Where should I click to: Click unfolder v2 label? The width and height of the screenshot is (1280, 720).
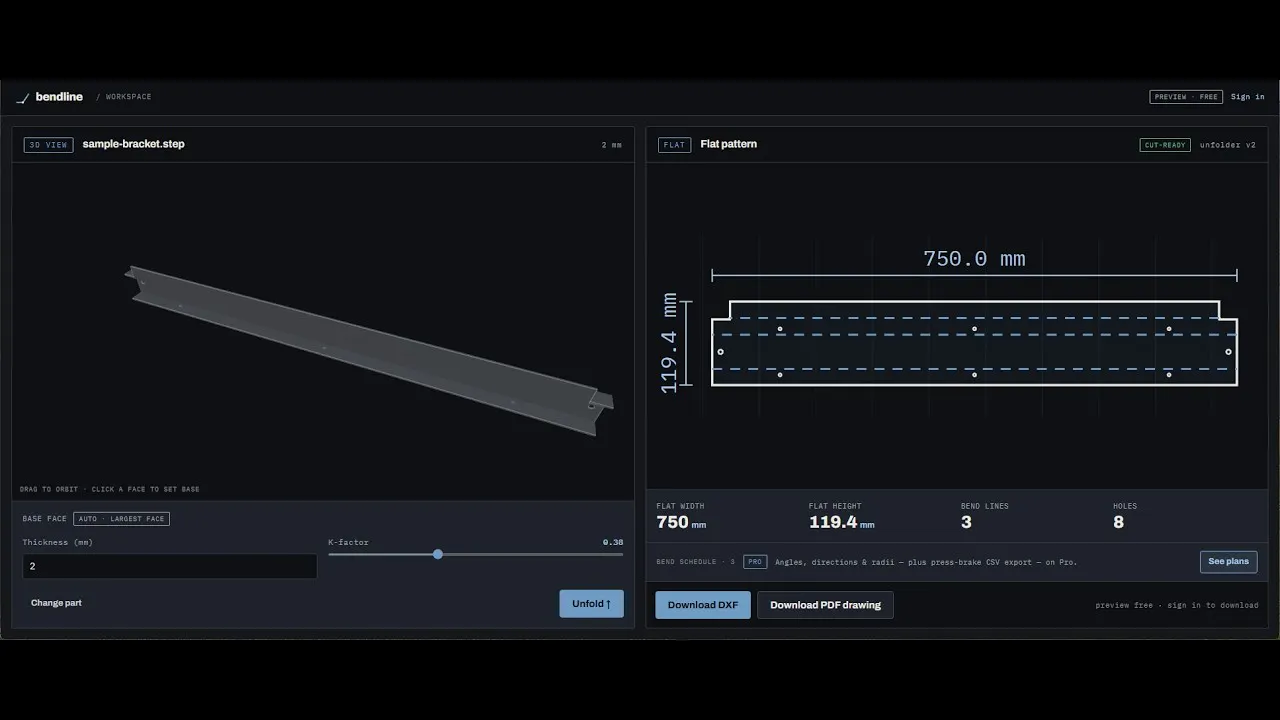pos(1228,145)
